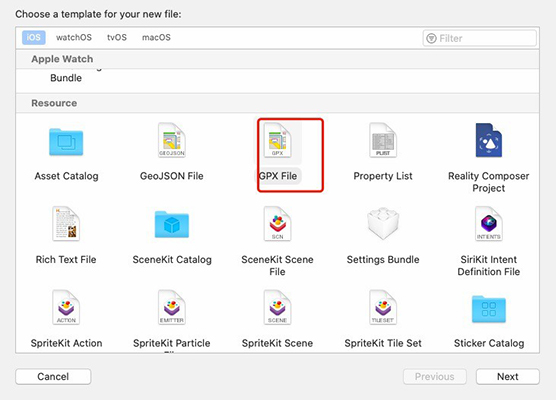Pick the SceneKit Scene File icon
This screenshot has height=400, width=556.
[x=277, y=224]
